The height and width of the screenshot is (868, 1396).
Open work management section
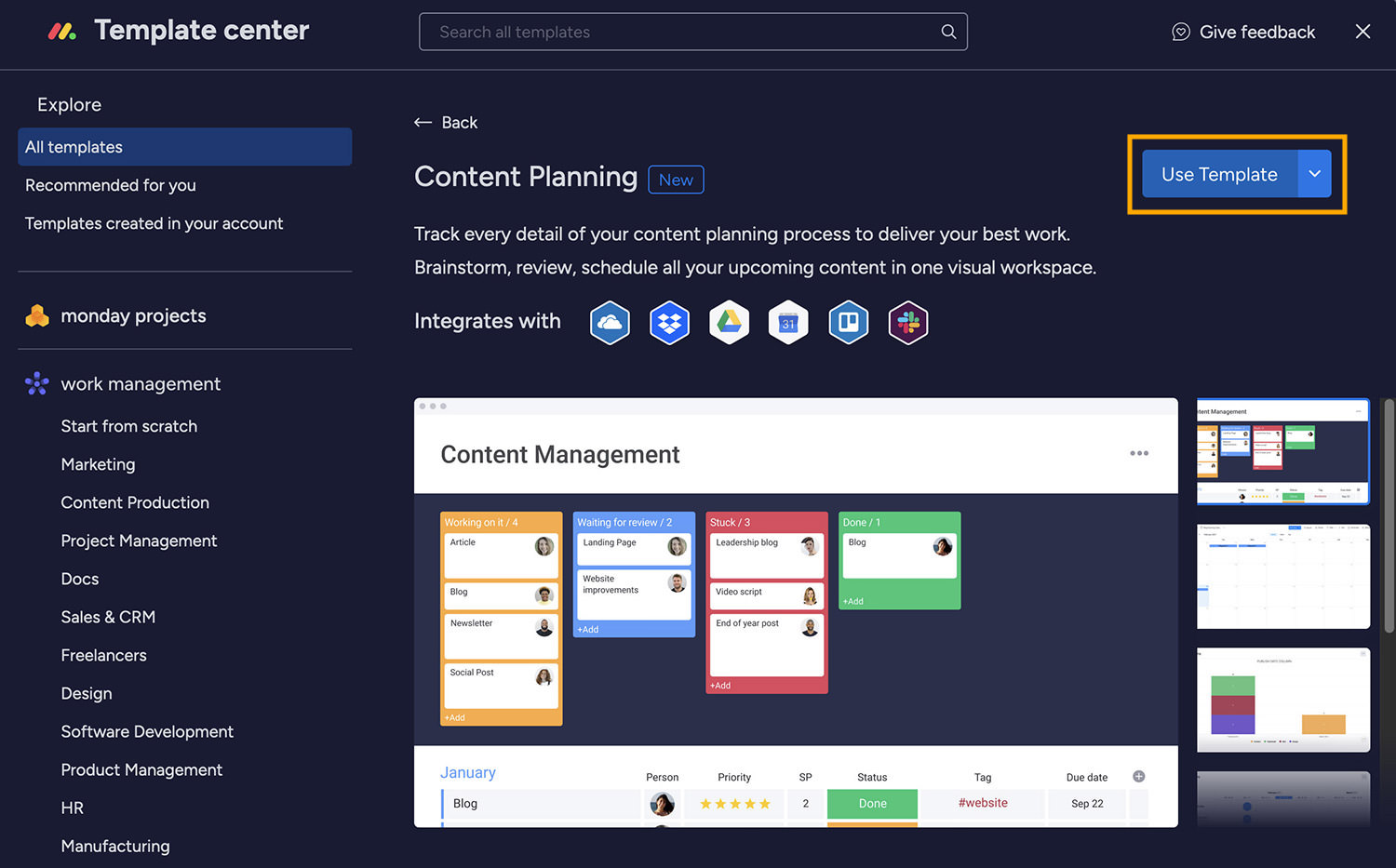point(141,383)
